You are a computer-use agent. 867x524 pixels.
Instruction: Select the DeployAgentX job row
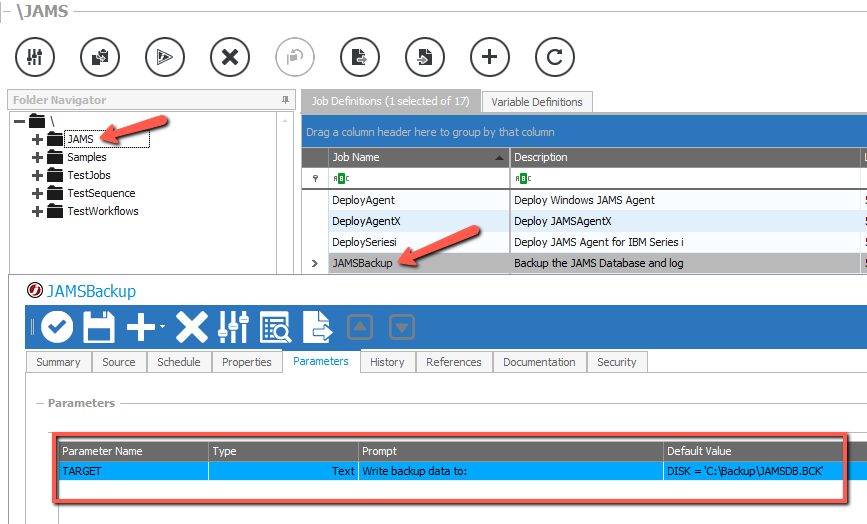point(584,221)
